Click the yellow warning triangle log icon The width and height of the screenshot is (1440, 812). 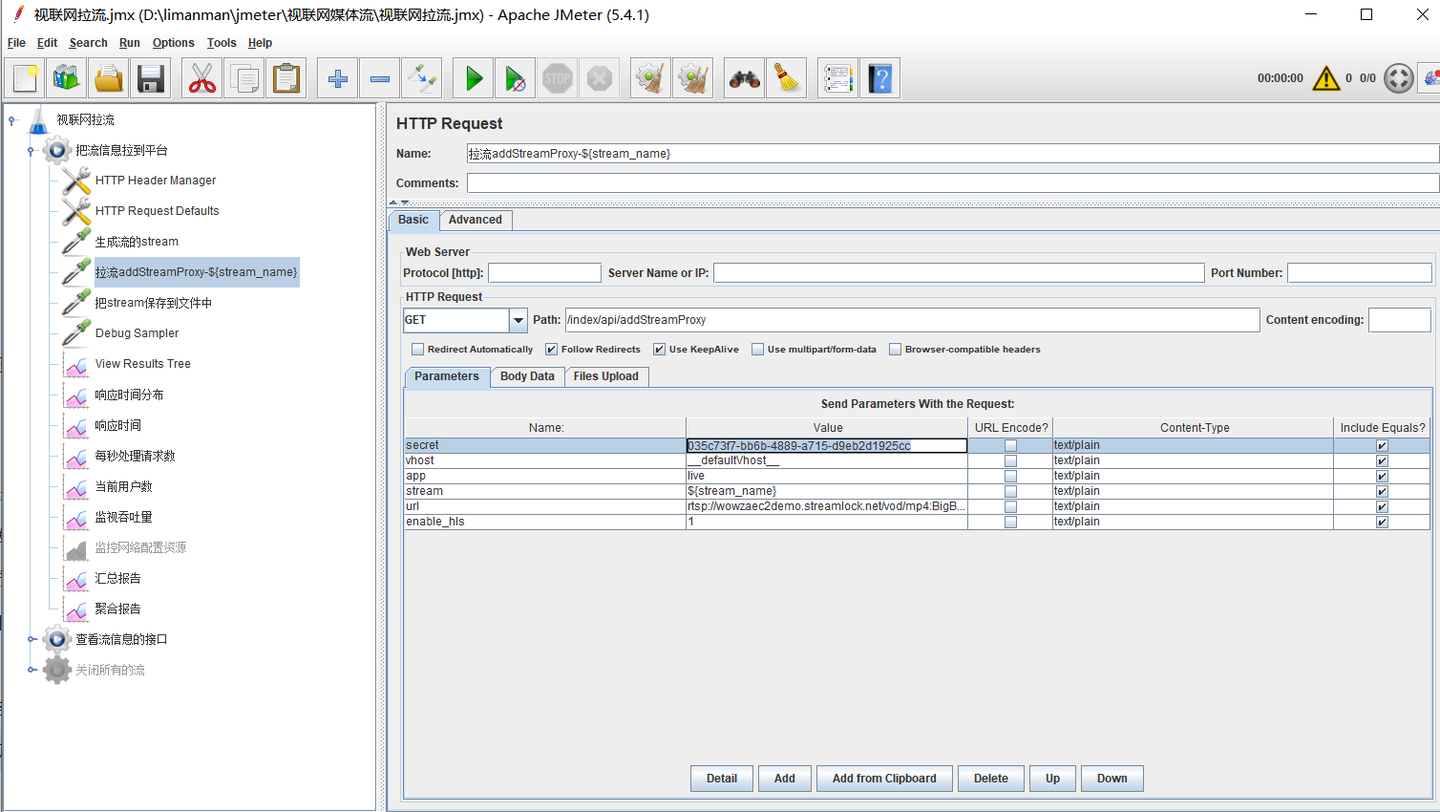coord(1326,78)
